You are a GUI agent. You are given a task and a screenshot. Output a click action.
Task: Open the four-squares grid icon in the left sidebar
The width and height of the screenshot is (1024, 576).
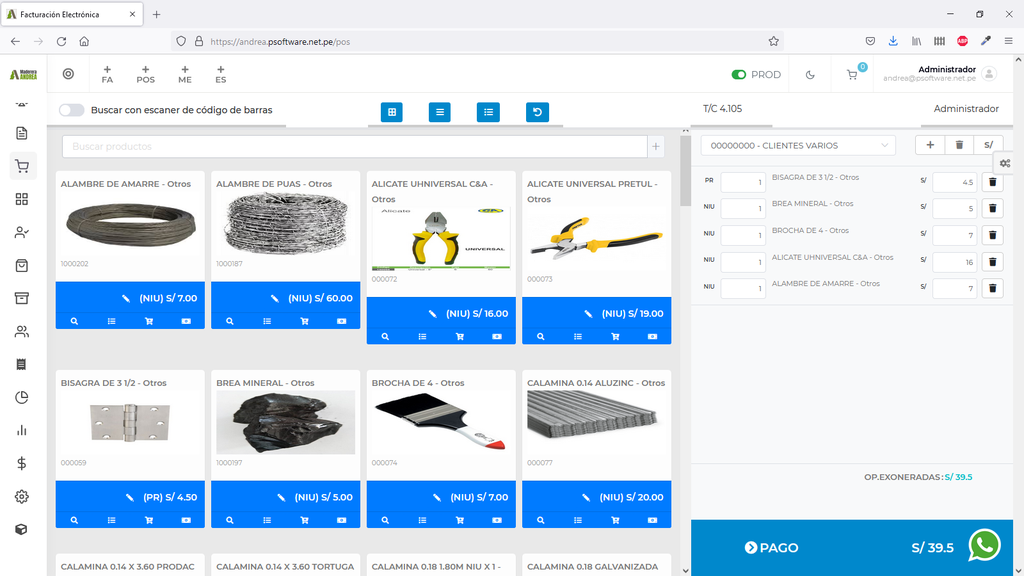[x=22, y=199]
